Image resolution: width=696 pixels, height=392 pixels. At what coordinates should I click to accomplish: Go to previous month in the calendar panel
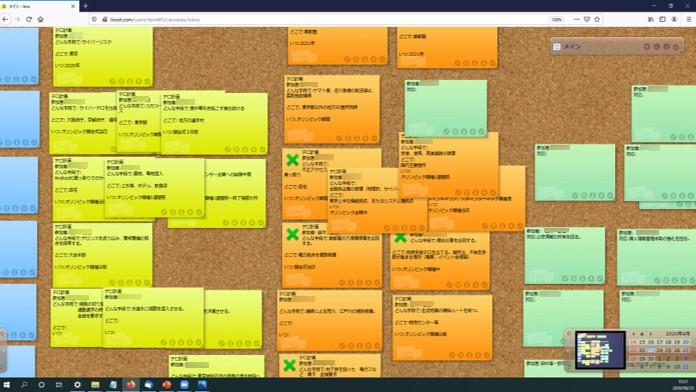point(633,334)
